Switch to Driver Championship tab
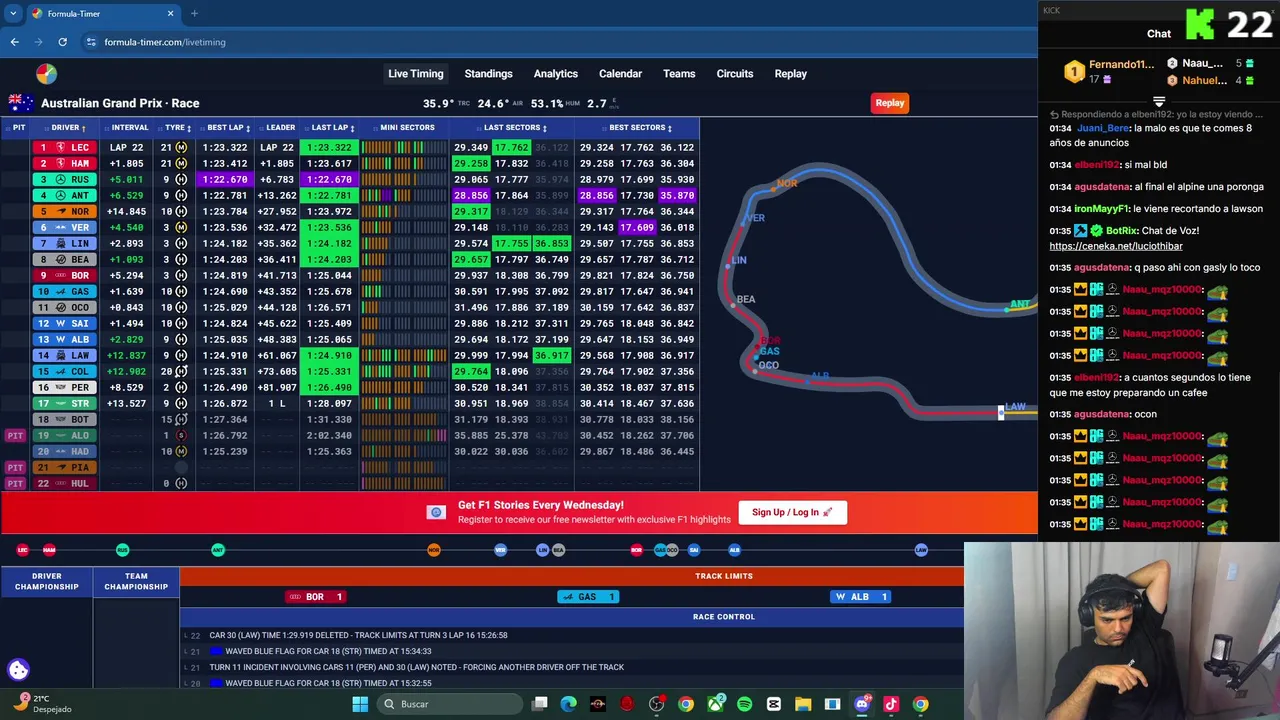The image size is (1280, 720). click(47, 581)
